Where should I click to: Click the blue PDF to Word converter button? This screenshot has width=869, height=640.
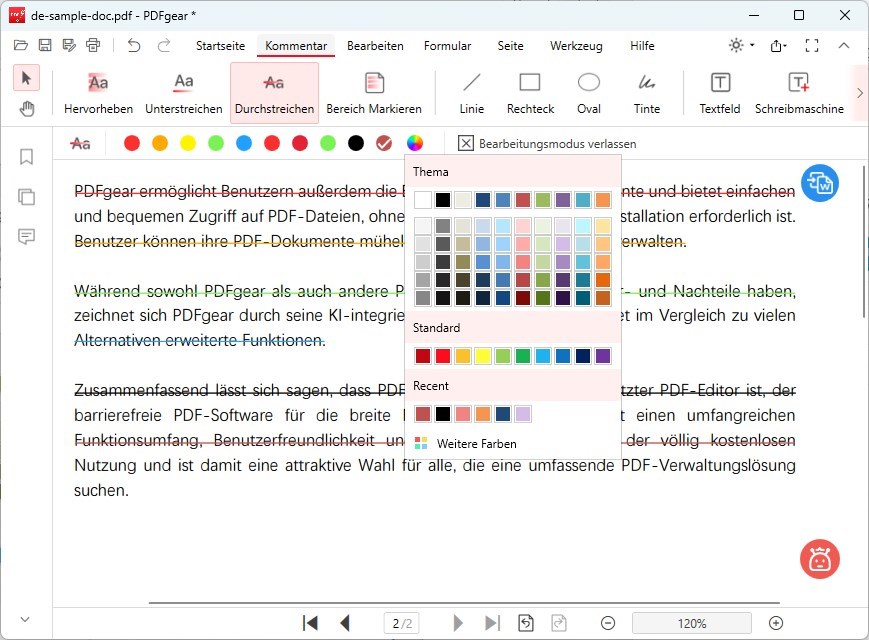tap(820, 183)
